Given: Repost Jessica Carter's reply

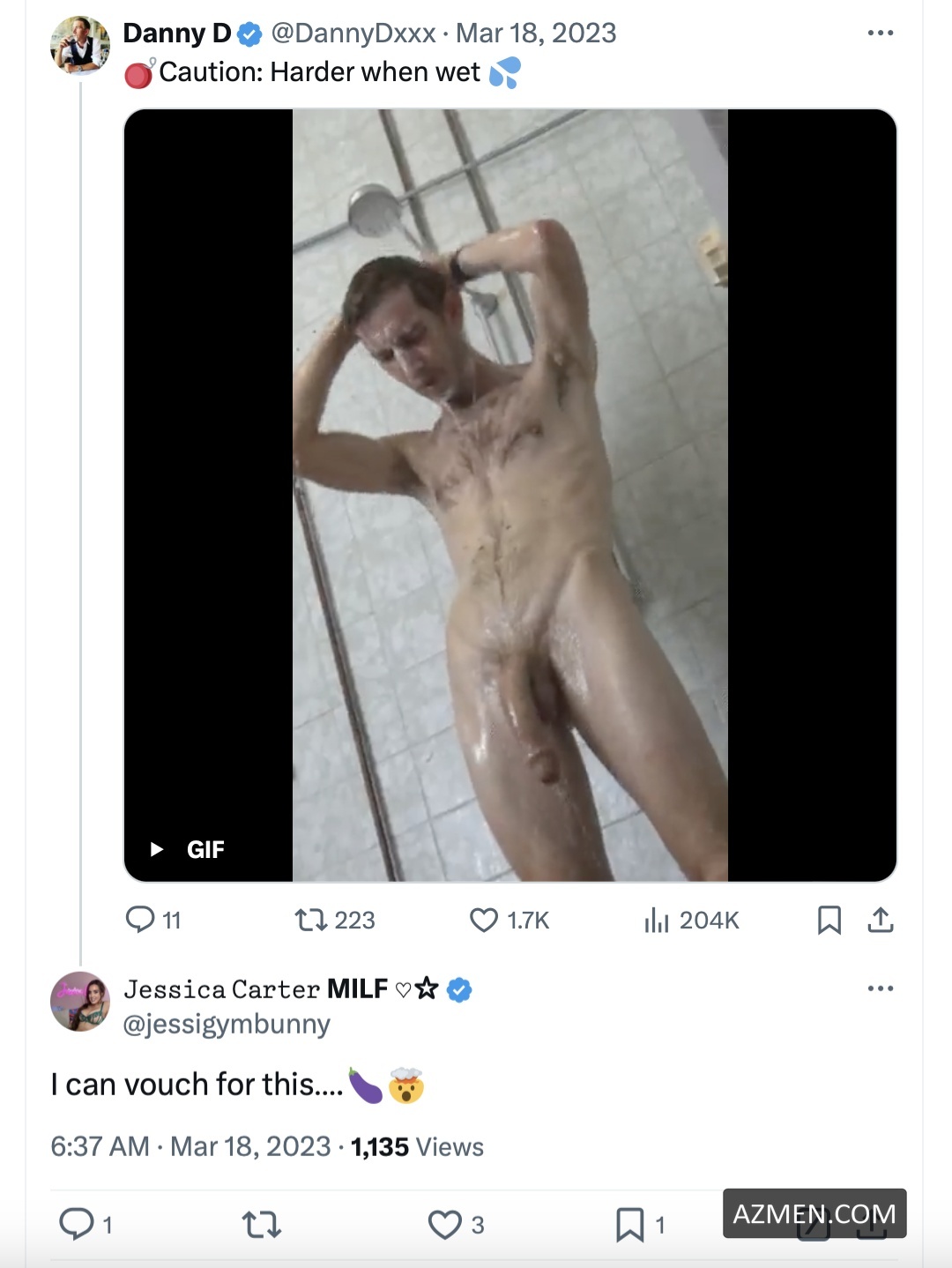Looking at the screenshot, I should click(262, 1224).
